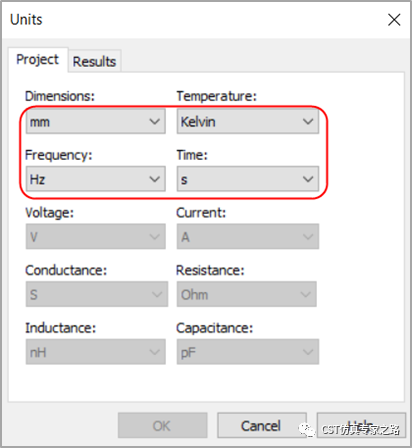Expand the Temperature Kelvin dropdown
Viewport: 412px width, 448px height.
tap(248, 122)
